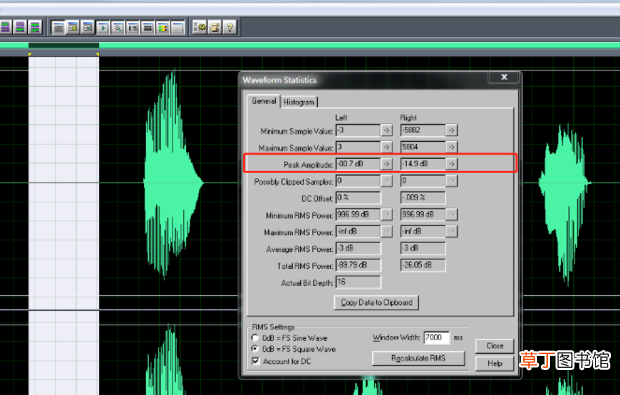Switch to the General tab

[x=264, y=101]
